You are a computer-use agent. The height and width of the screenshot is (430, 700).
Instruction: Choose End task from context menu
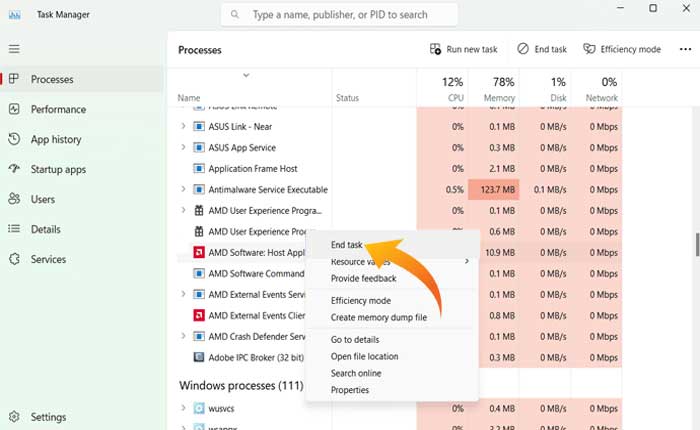[x=346, y=245]
